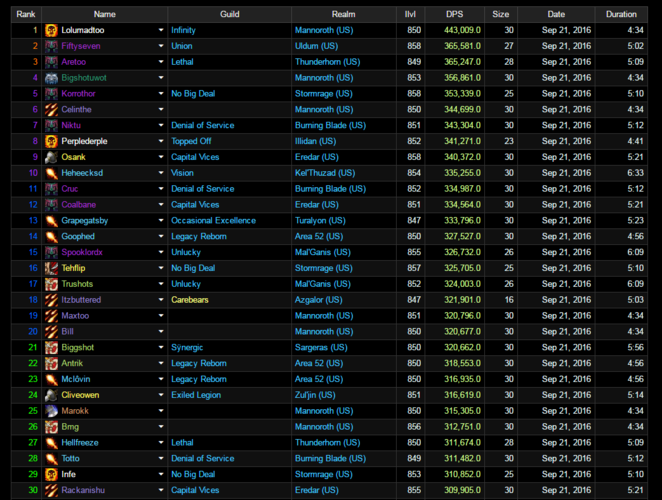Viewport: 662px width, 500px height.
Task: Open the Turalyon (US) realm link
Action: (x=320, y=220)
